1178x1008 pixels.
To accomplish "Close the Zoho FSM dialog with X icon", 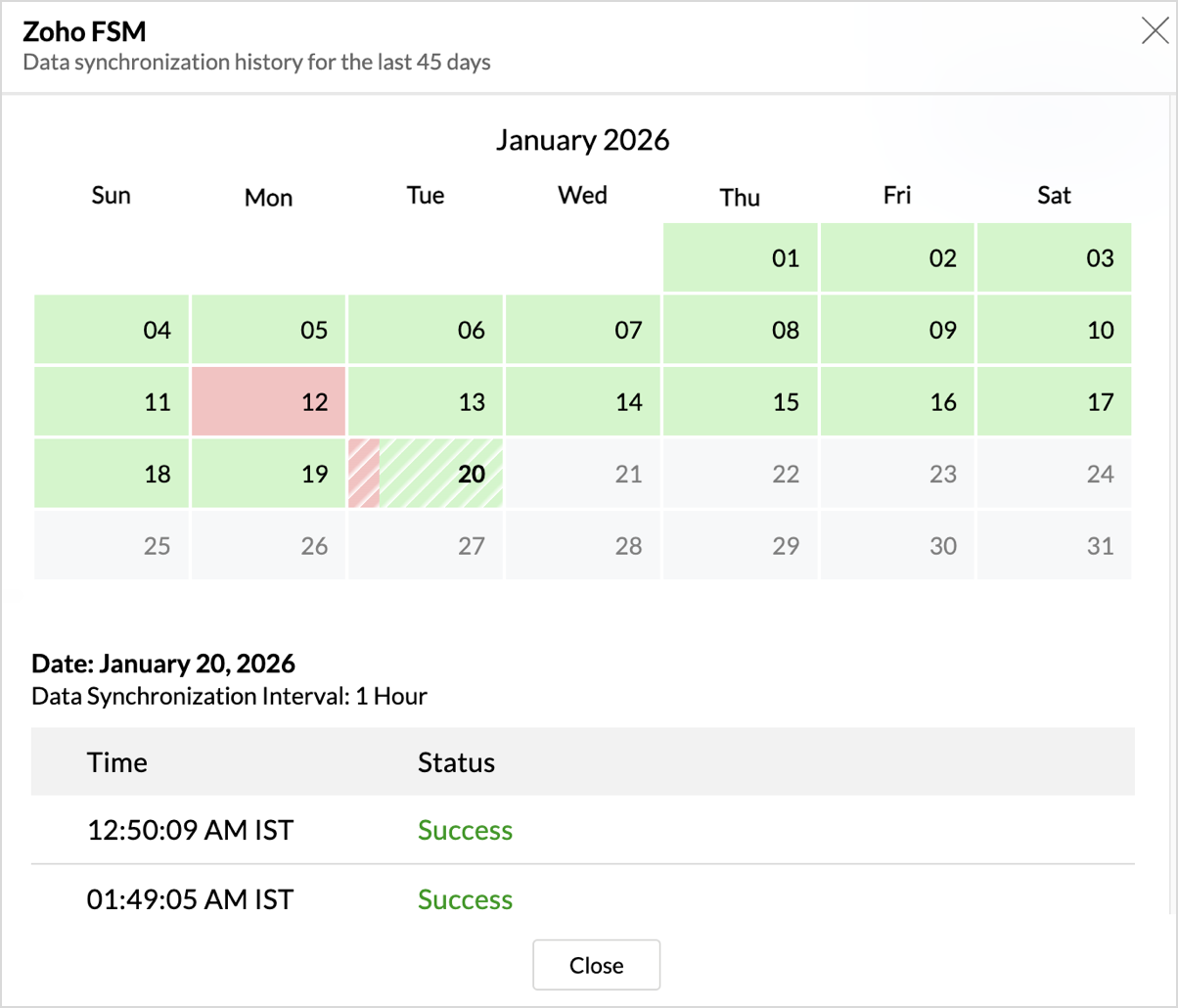I will [1155, 32].
